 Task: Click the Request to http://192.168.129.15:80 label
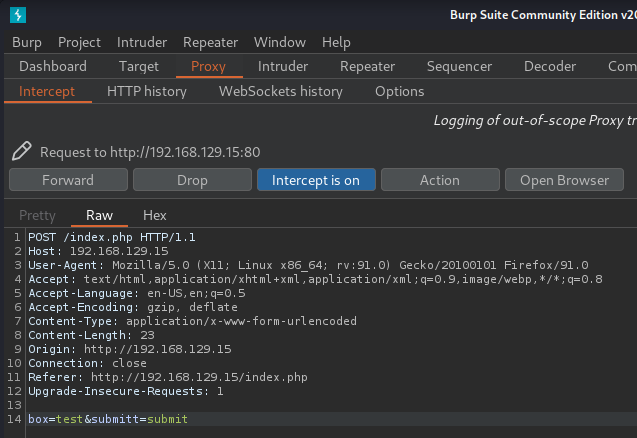[x=150, y=152]
